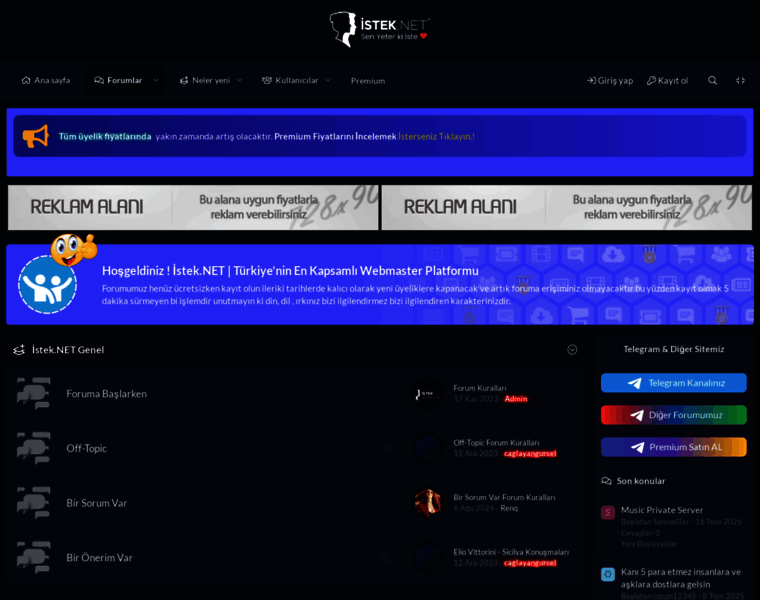Click the welcome community circle icon

coord(48,284)
